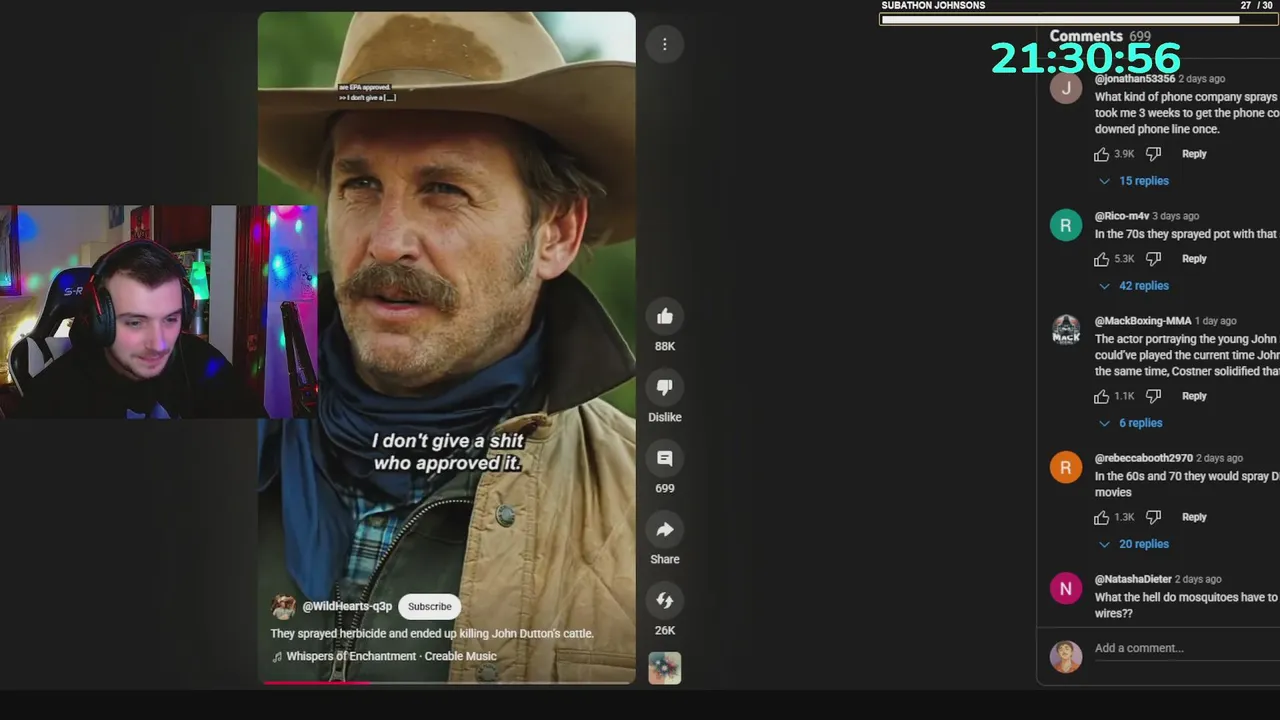Expand 20 replies under @rebeccabooth2970
Viewport: 1280px width, 720px height.
1134,544
